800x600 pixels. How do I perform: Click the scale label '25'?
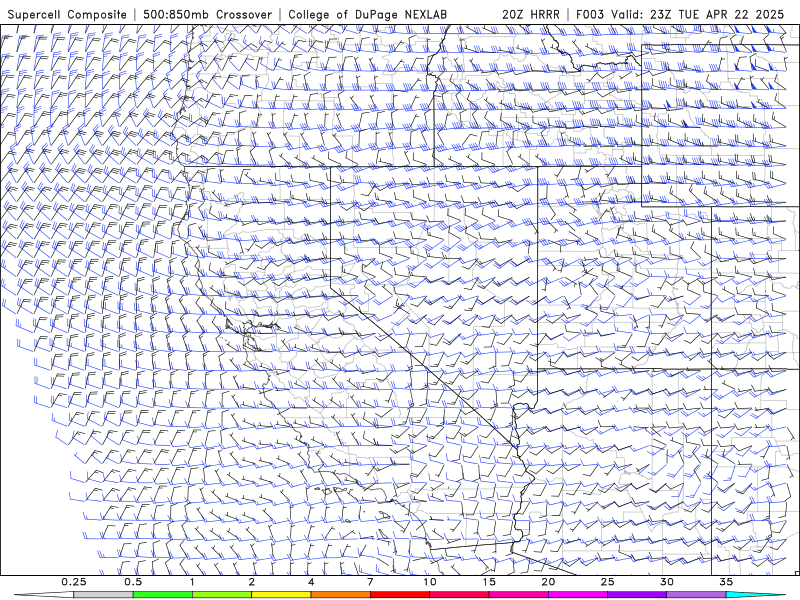pos(607,582)
